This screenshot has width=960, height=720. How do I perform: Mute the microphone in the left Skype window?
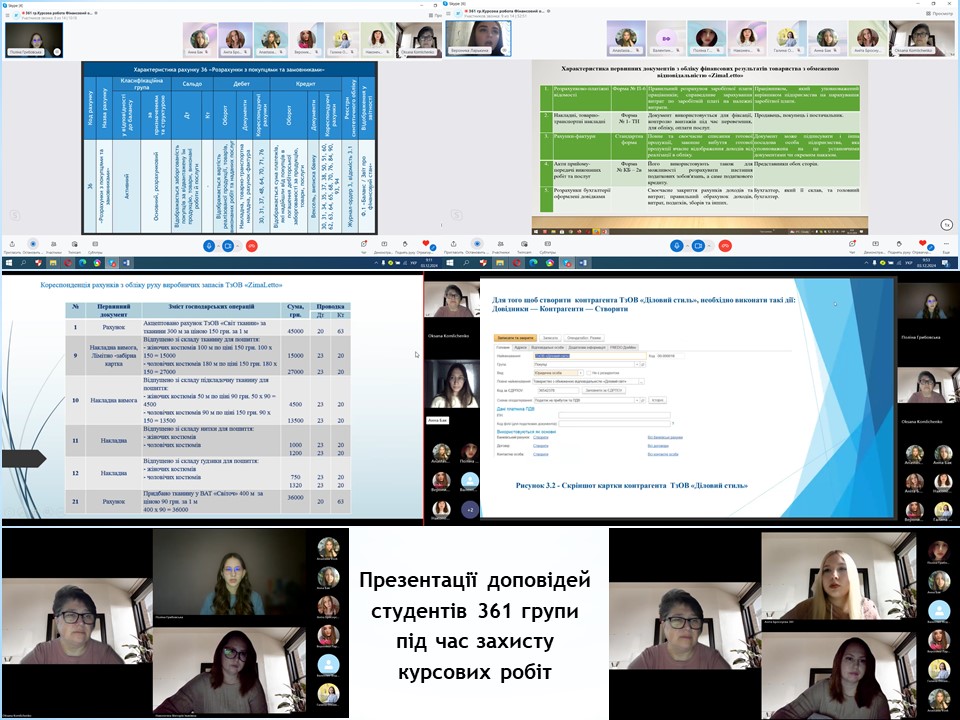click(209, 246)
